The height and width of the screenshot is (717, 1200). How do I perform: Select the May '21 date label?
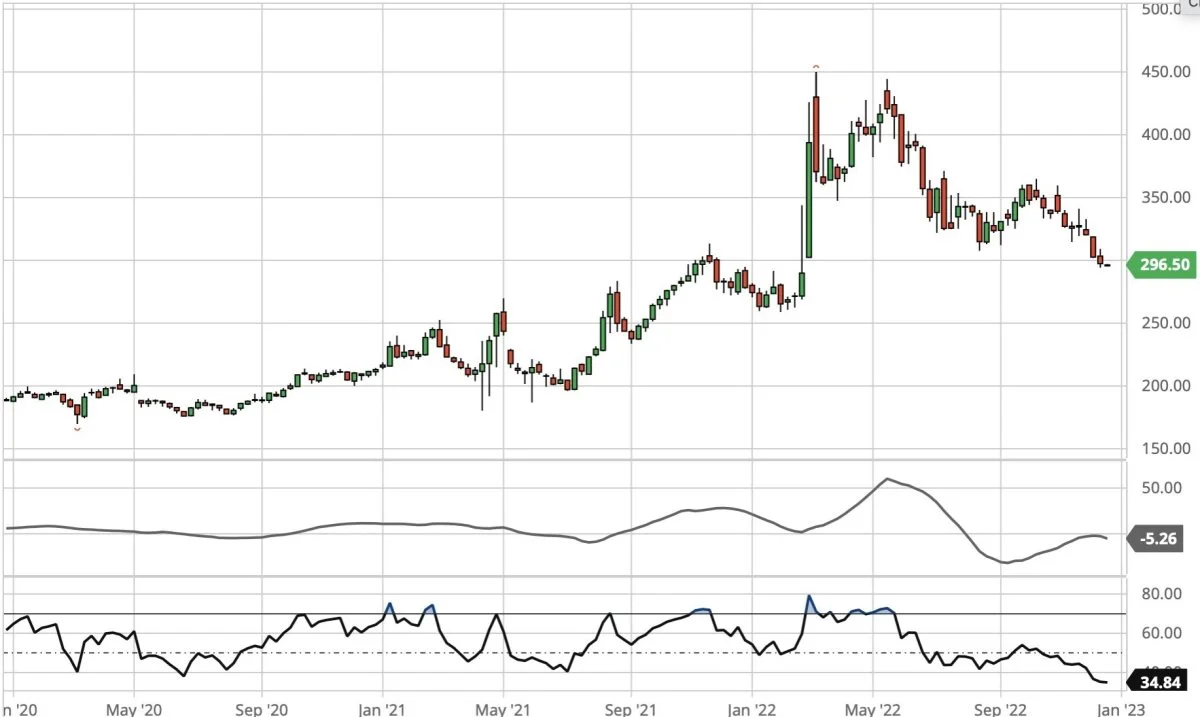pyautogui.click(x=503, y=708)
